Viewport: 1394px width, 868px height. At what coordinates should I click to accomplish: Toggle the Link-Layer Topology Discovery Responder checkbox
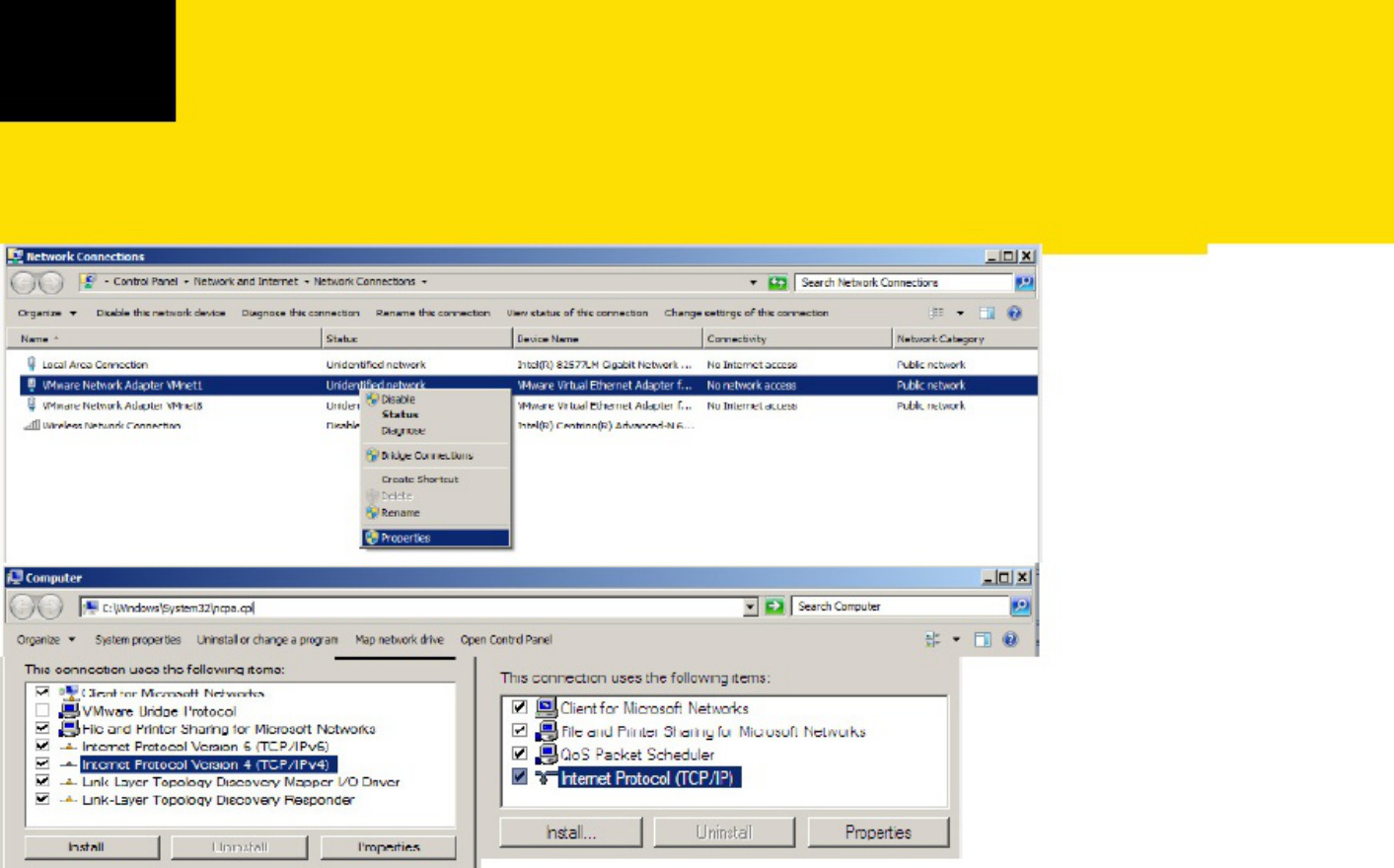(x=42, y=800)
